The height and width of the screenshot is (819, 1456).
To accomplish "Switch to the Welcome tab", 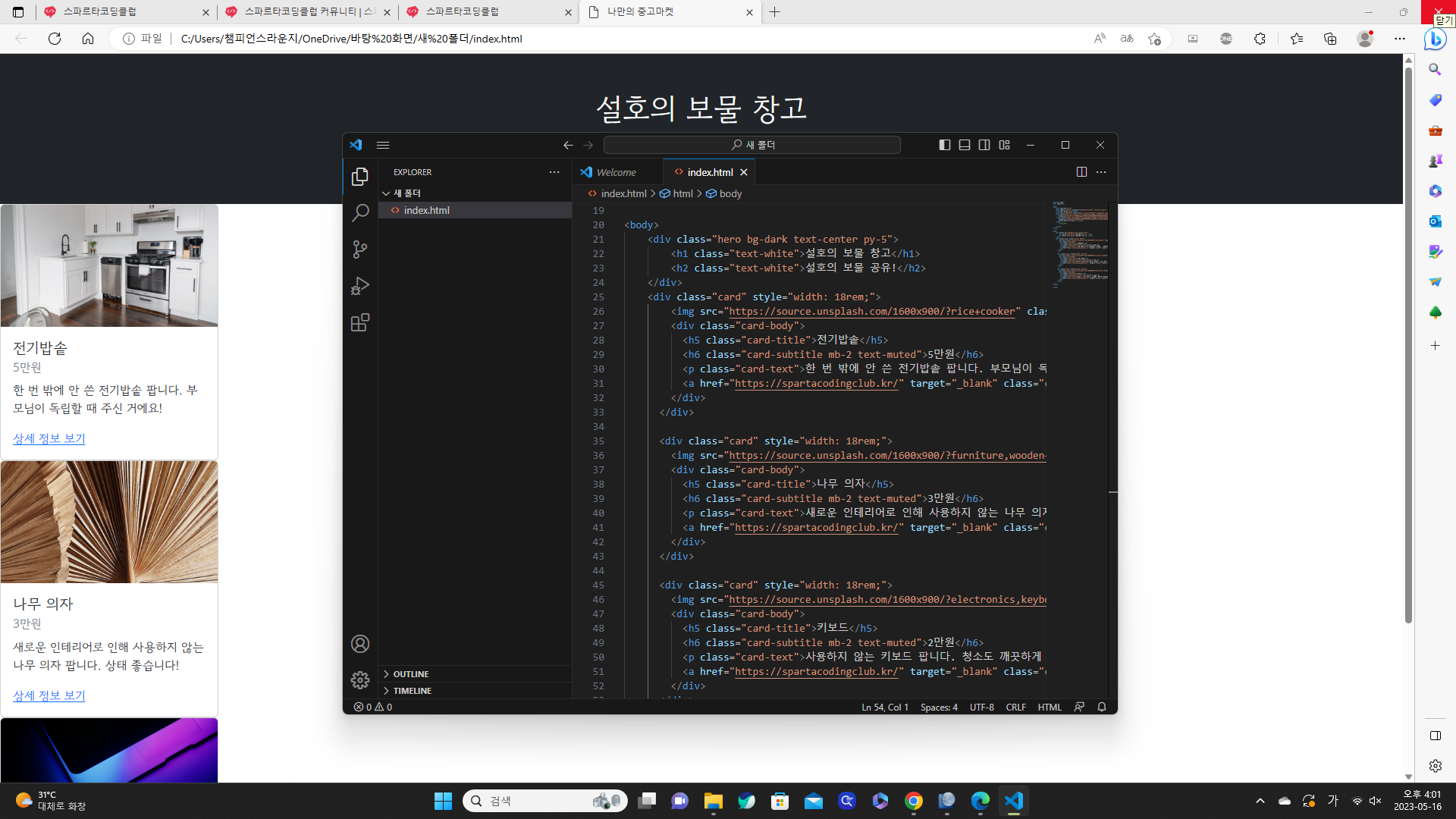I will tap(617, 172).
